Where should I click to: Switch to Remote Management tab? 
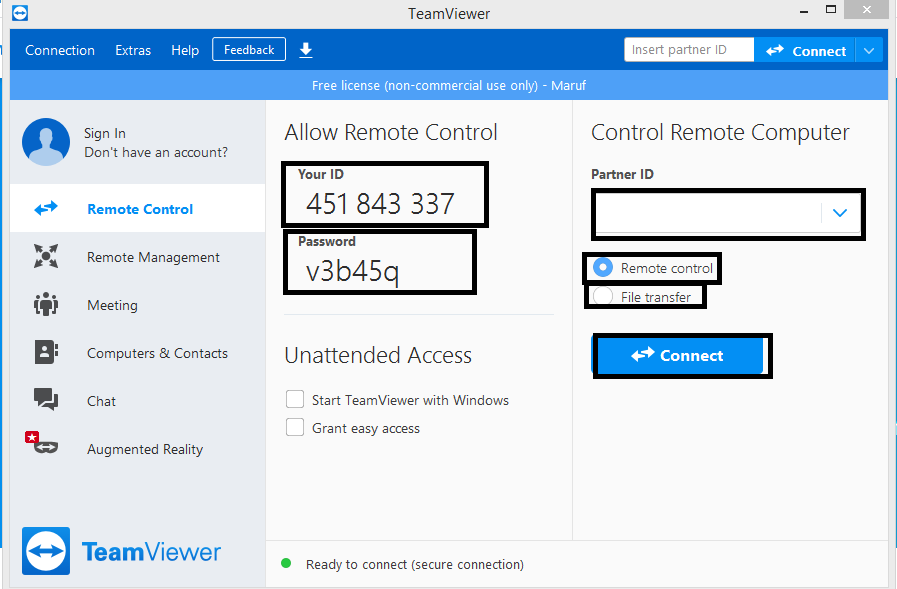137,256
